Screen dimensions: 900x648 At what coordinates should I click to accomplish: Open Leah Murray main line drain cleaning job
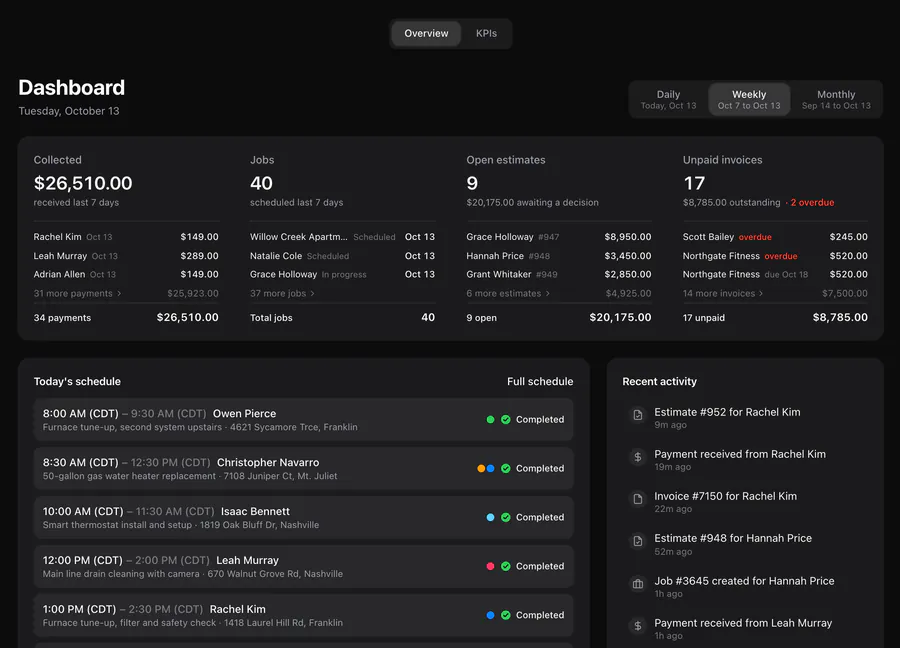click(x=304, y=566)
